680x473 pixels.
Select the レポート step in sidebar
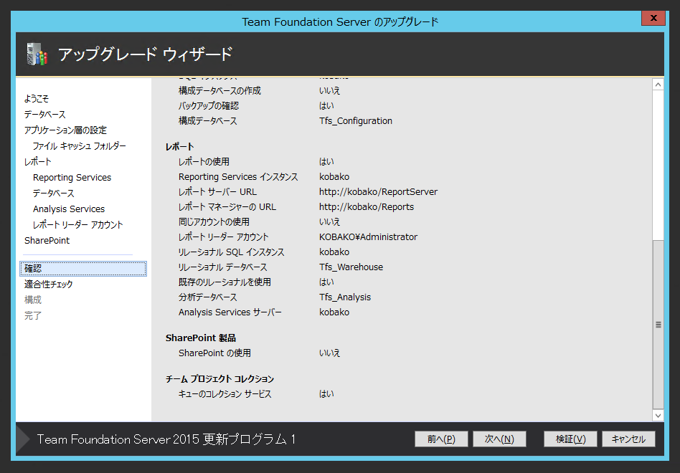(38, 162)
